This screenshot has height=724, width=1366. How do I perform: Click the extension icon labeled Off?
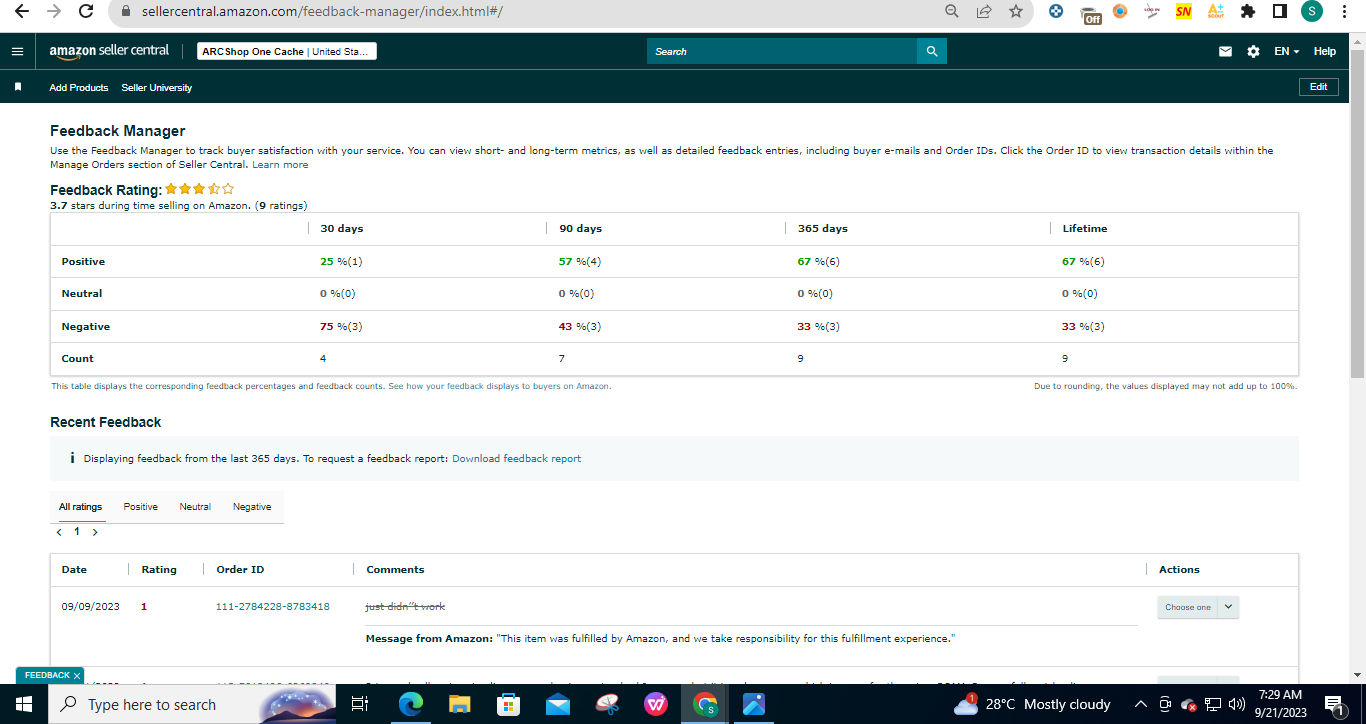tap(1089, 13)
